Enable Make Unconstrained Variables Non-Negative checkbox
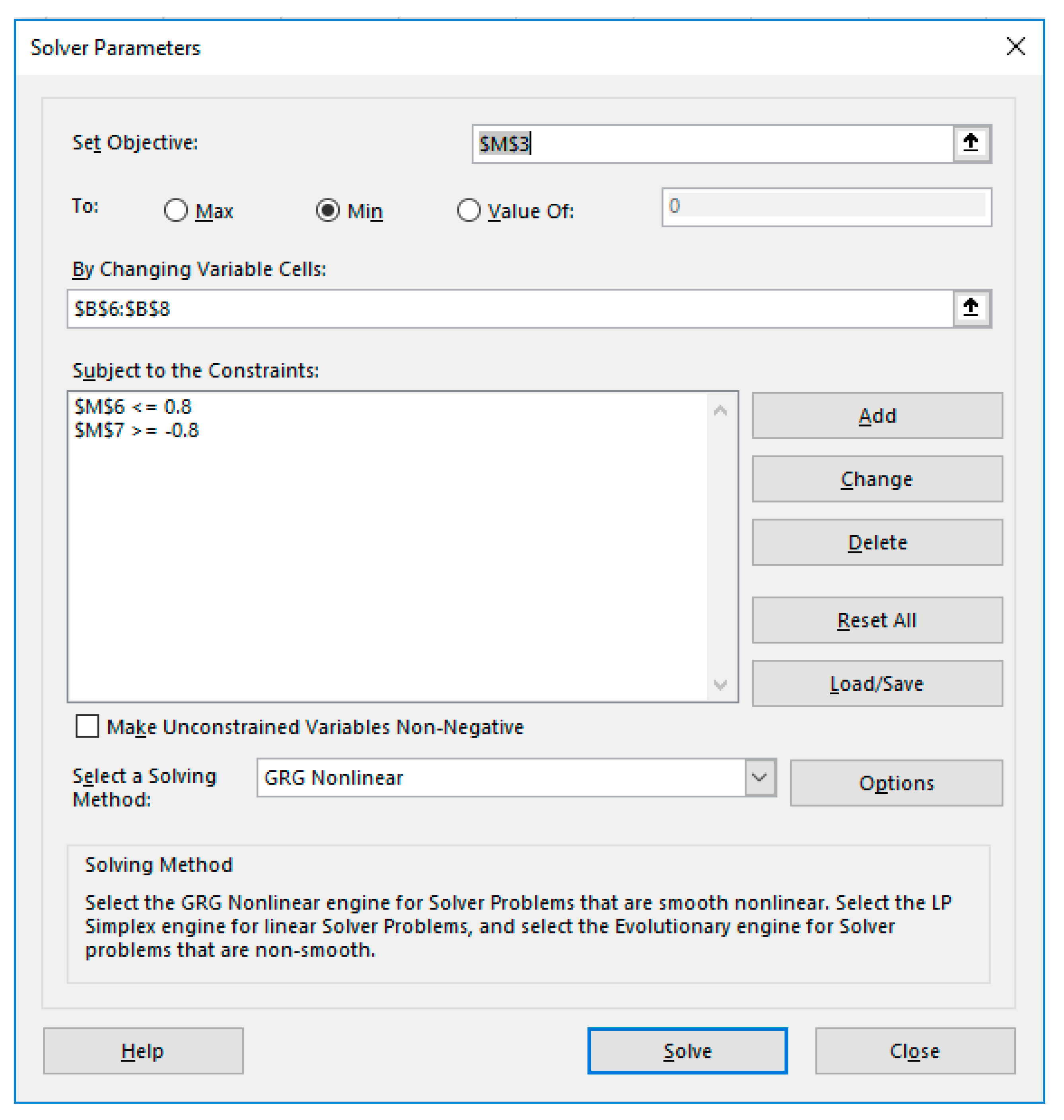 [88, 726]
